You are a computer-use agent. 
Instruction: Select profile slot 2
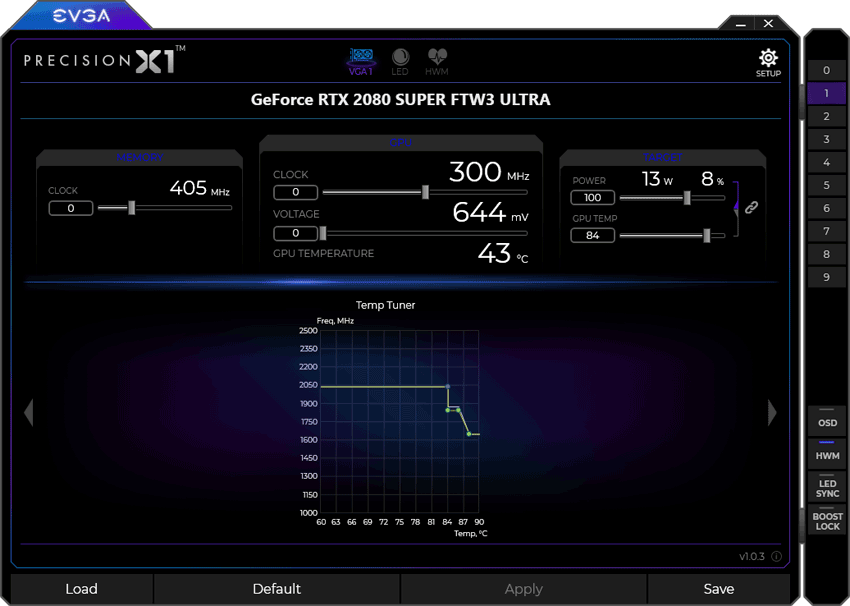click(x=826, y=116)
